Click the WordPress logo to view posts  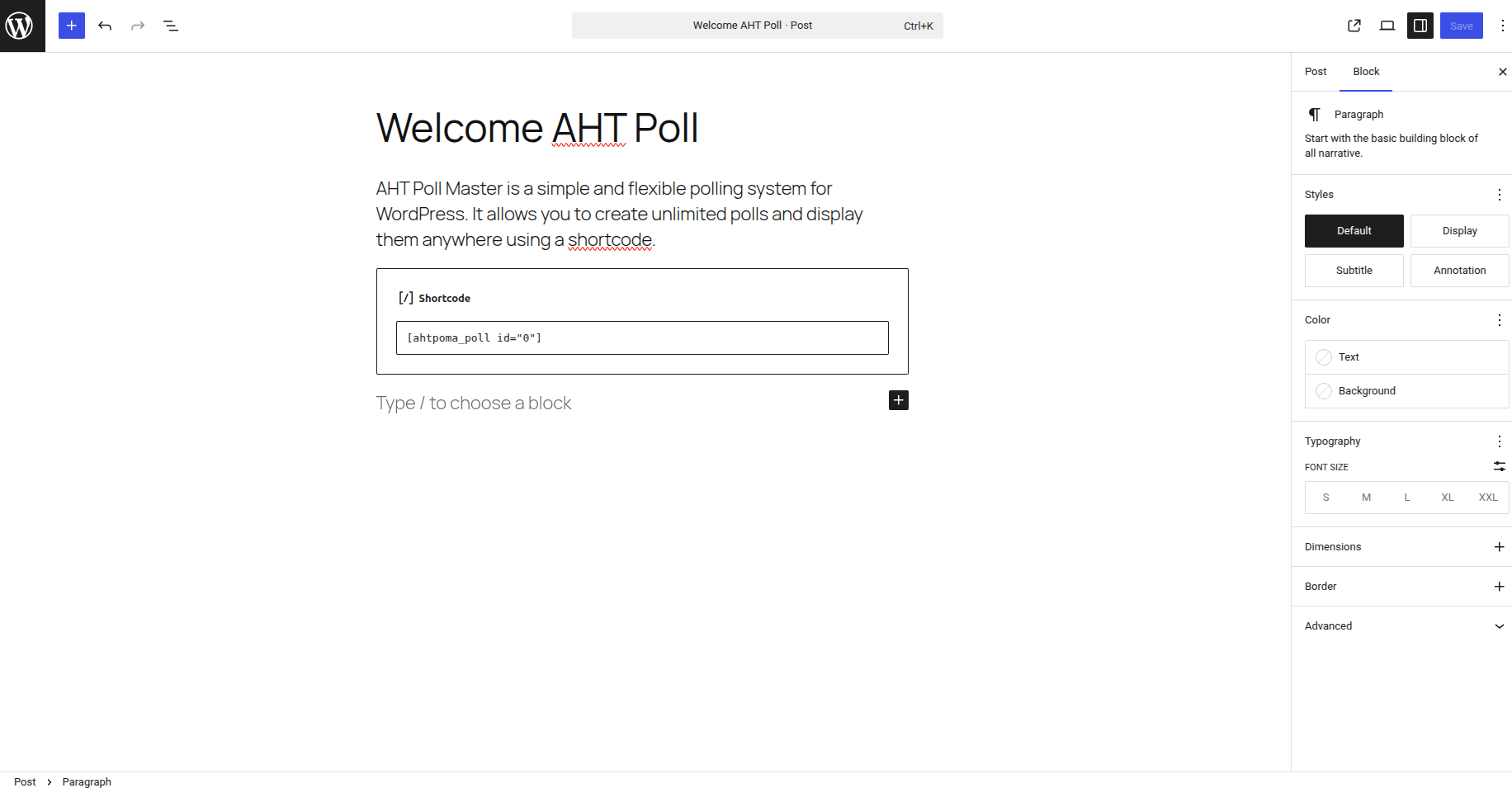pos(22,26)
